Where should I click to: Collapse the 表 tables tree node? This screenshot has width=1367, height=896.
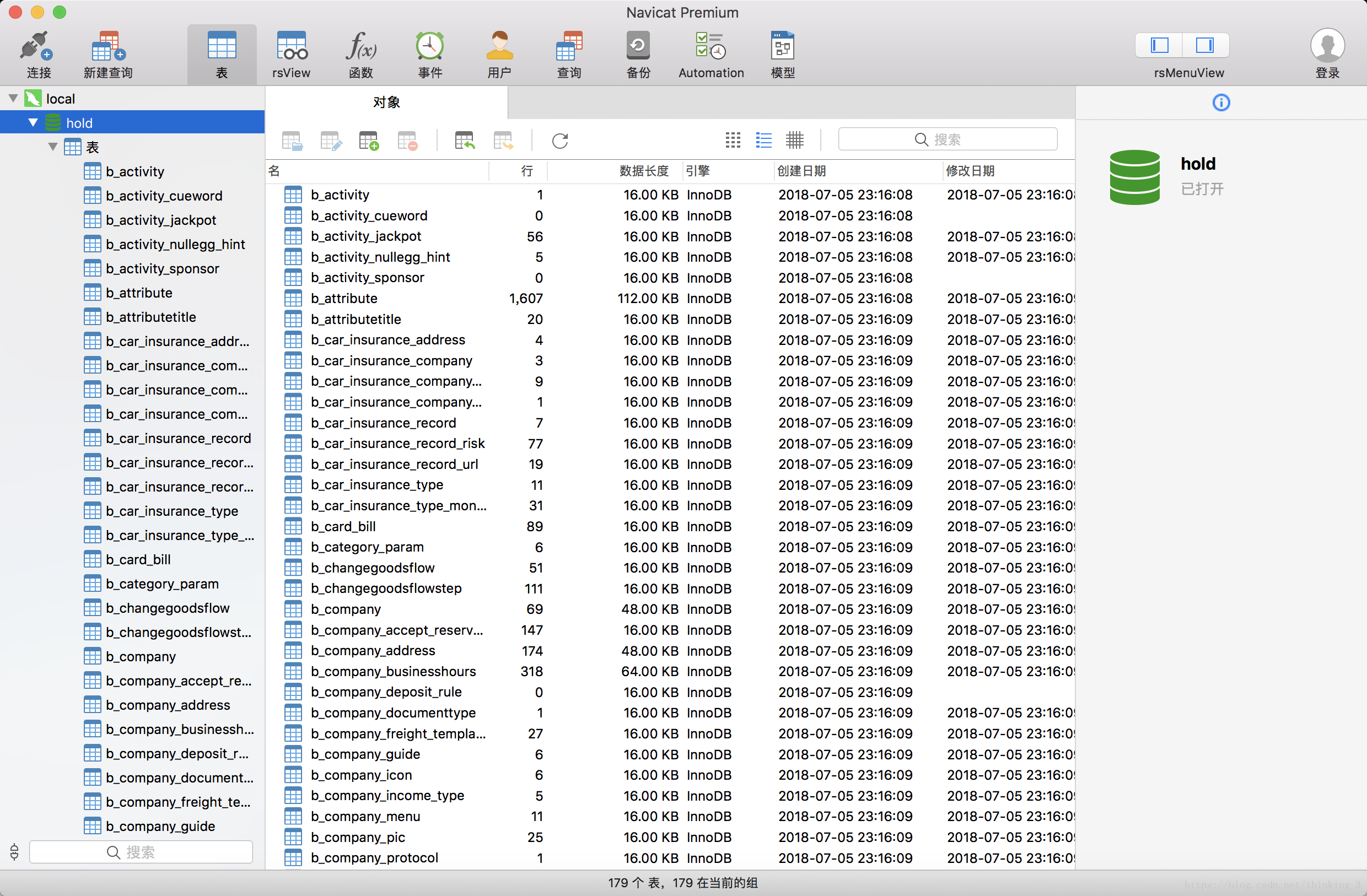pos(53,147)
